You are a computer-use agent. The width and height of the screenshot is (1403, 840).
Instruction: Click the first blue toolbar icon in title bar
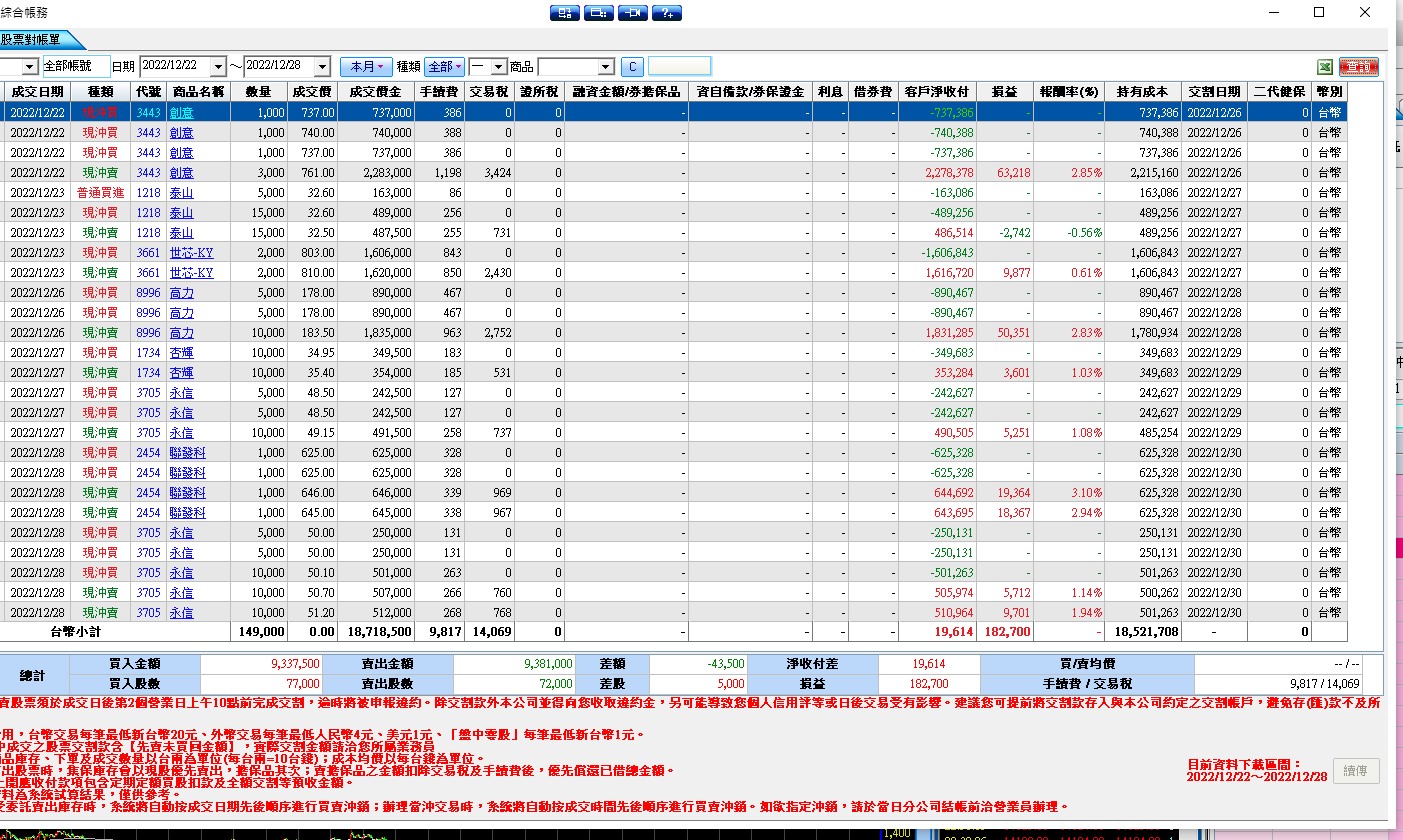tap(565, 13)
